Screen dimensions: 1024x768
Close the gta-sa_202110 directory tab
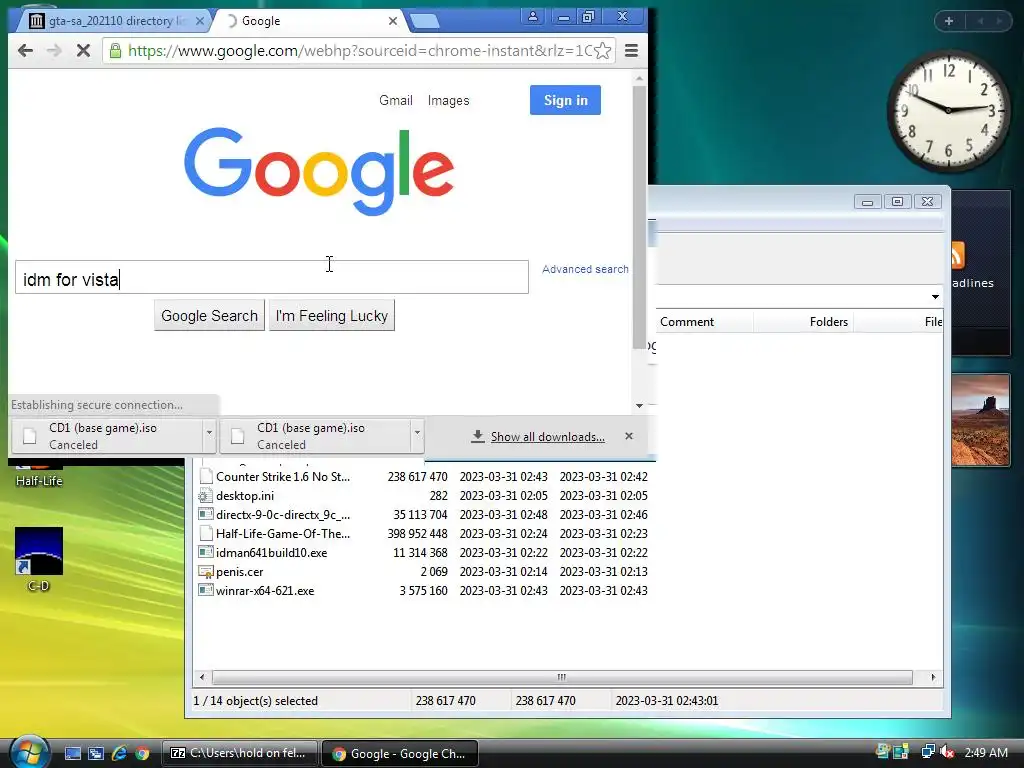(200, 21)
